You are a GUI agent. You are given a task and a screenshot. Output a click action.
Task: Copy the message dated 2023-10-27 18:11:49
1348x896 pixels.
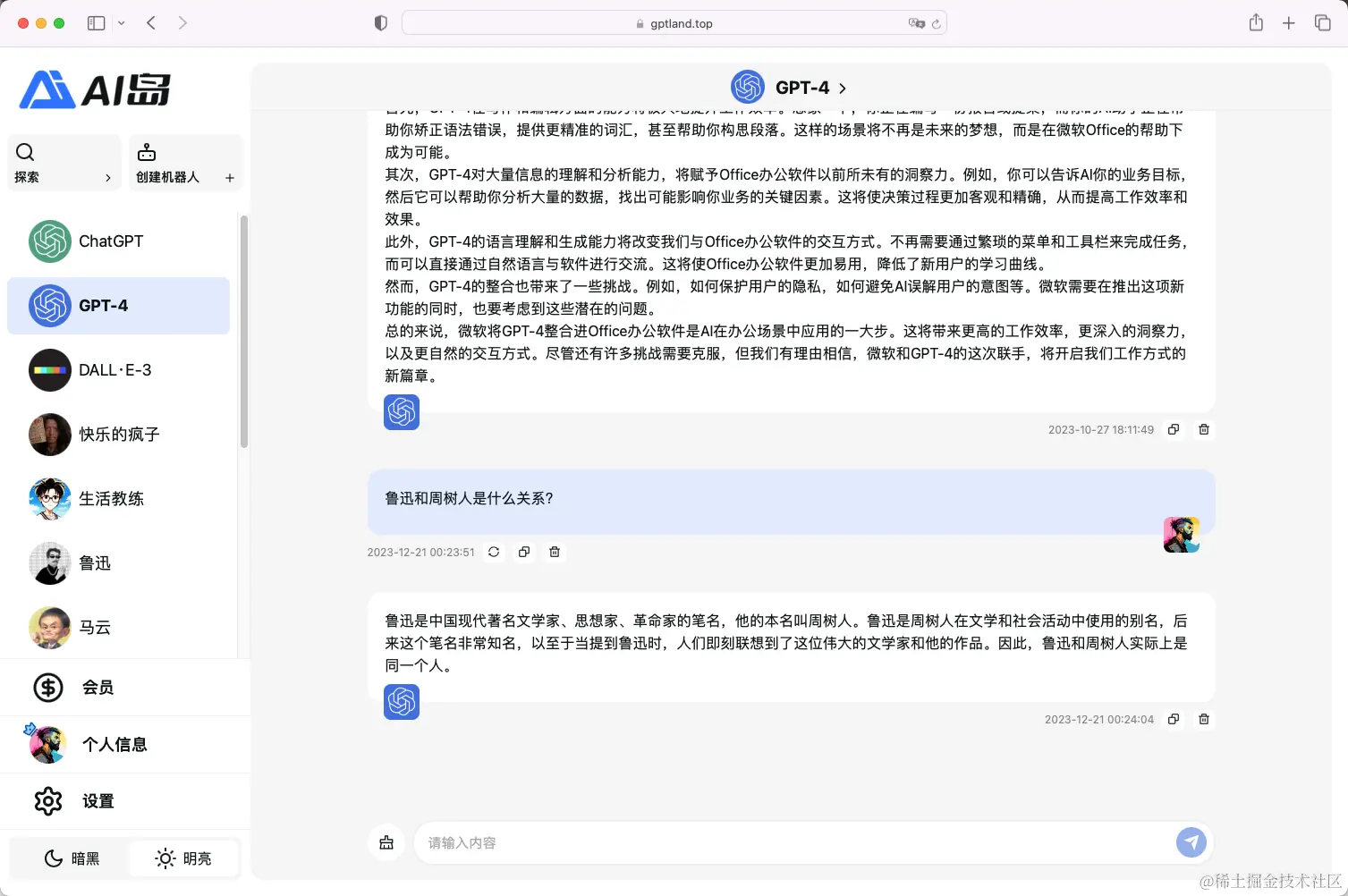pyautogui.click(x=1174, y=429)
